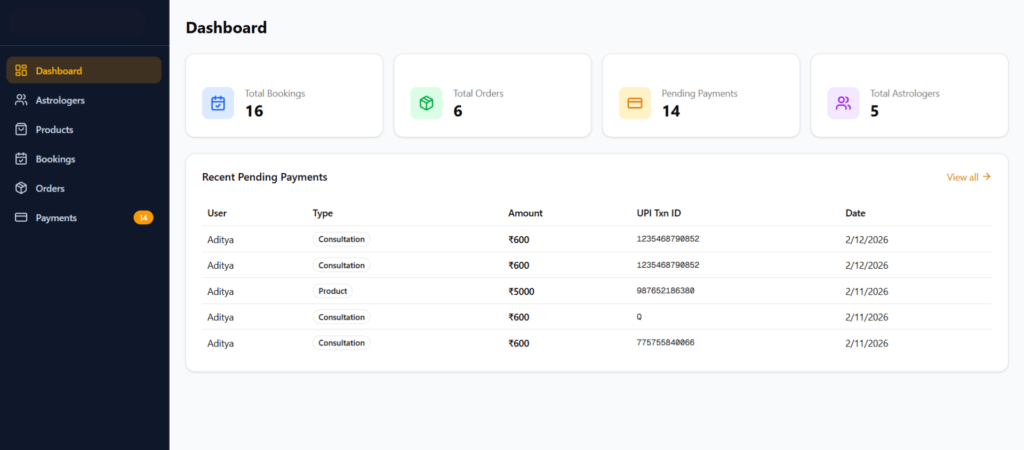Viewport: 1024px width, 450px height.
Task: Click the Products bag icon in sidebar
Action: [x=21, y=129]
